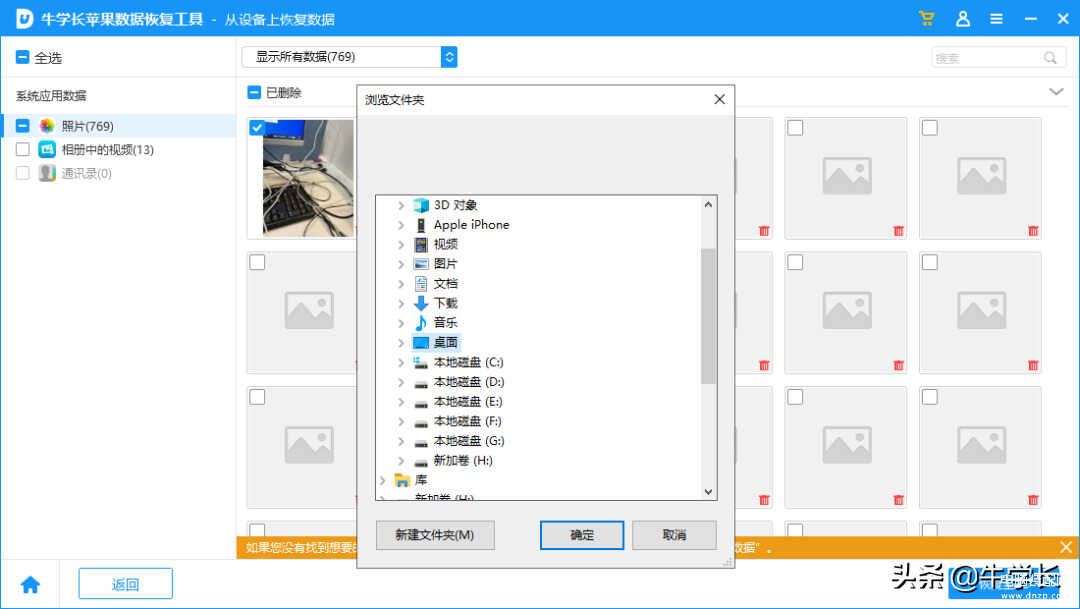Click the album videos (相册中的视频) icon
The image size is (1080, 609).
pos(47,150)
